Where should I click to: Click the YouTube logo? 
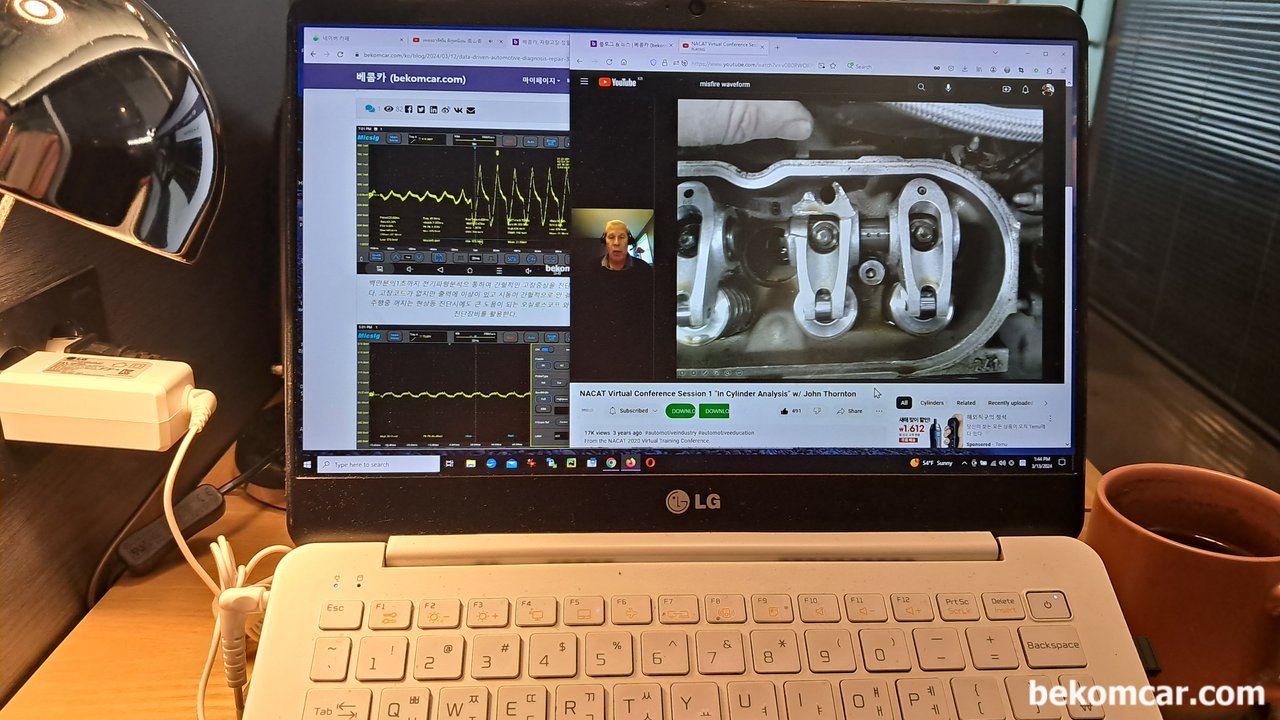click(618, 82)
